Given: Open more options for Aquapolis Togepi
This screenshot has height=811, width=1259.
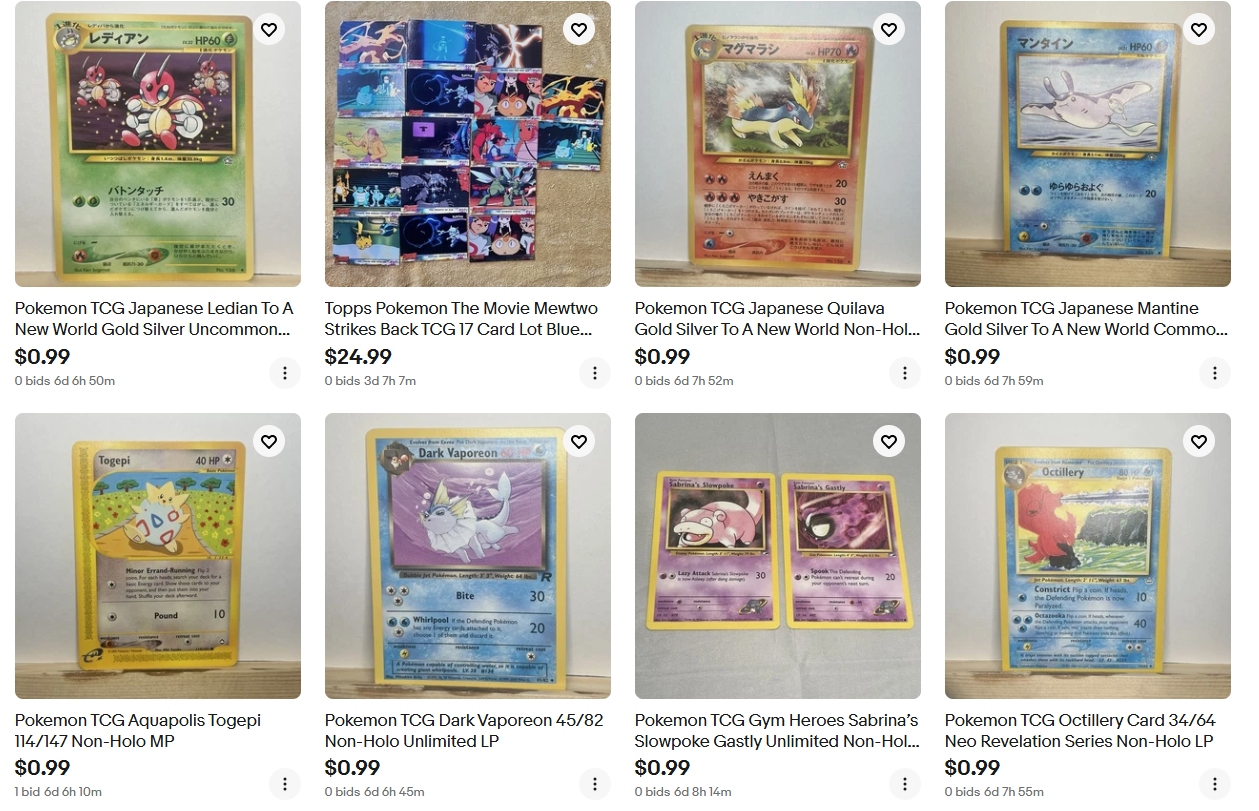Looking at the screenshot, I should coord(285,784).
